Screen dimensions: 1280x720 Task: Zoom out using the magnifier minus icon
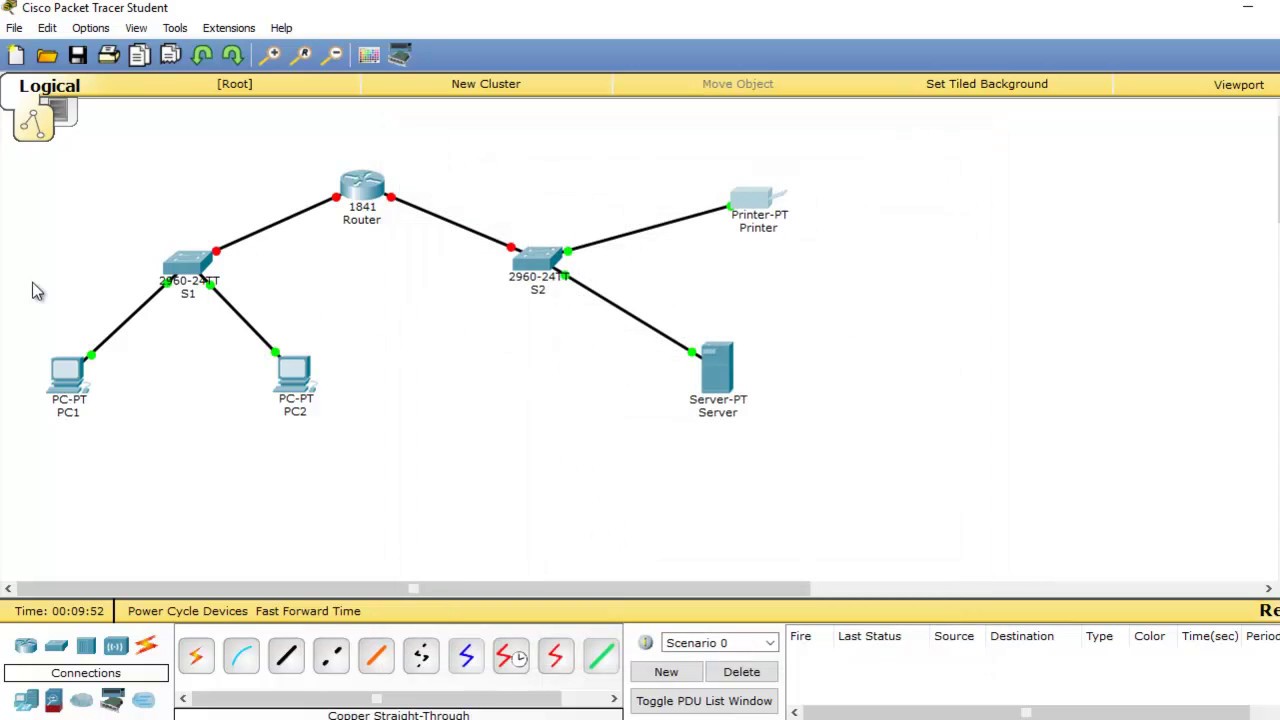[x=333, y=55]
